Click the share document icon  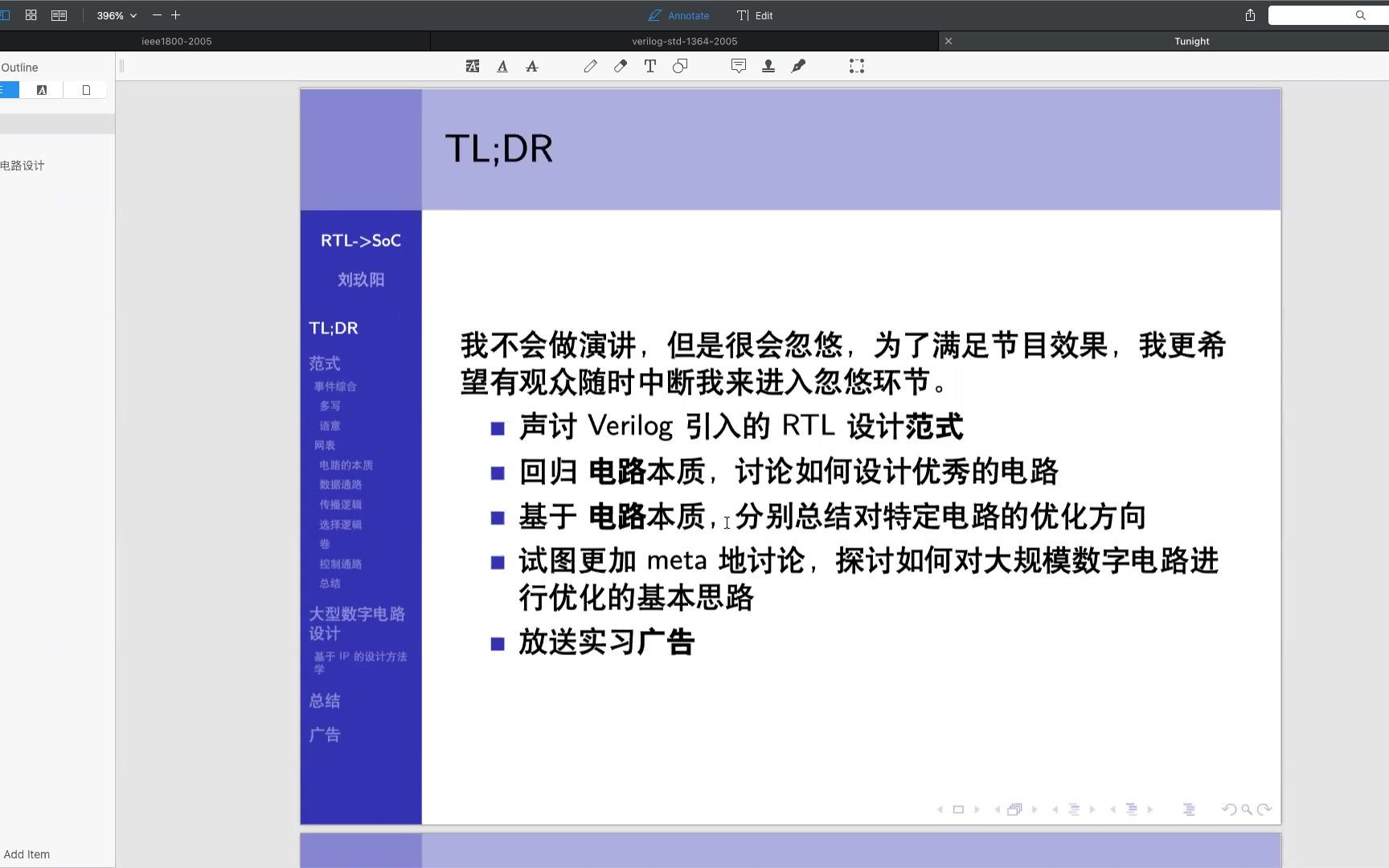click(x=1250, y=15)
